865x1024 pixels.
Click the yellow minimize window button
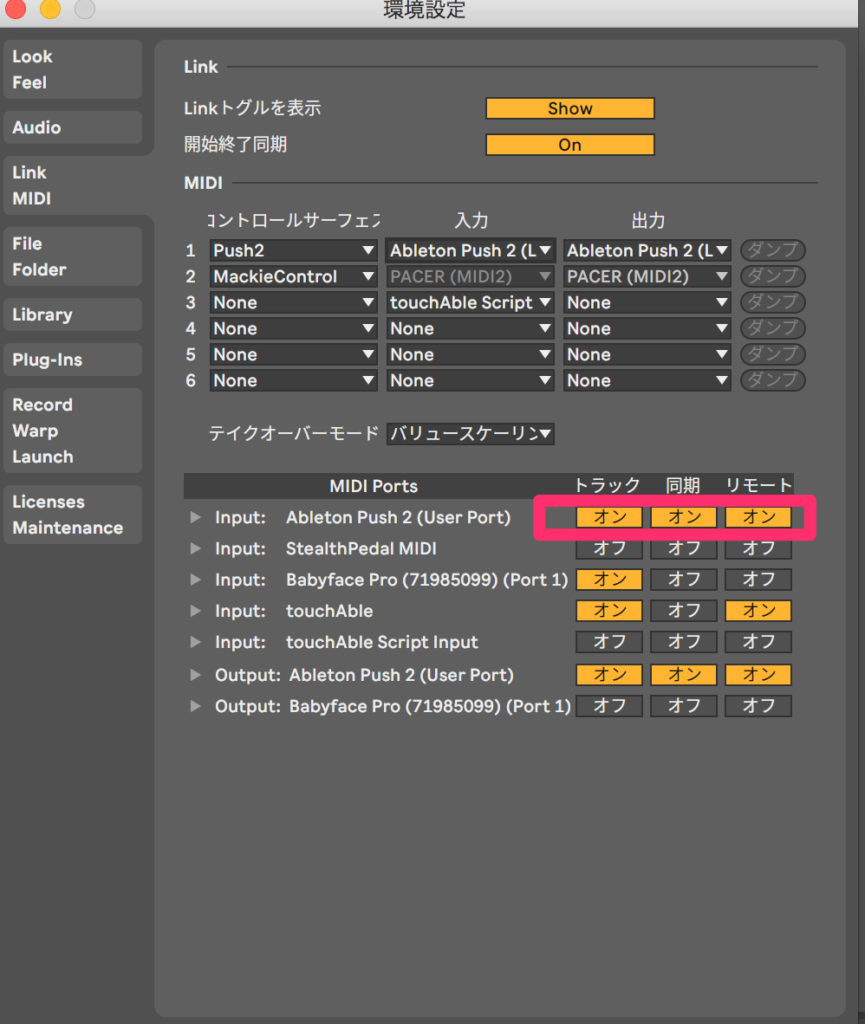click(49, 9)
